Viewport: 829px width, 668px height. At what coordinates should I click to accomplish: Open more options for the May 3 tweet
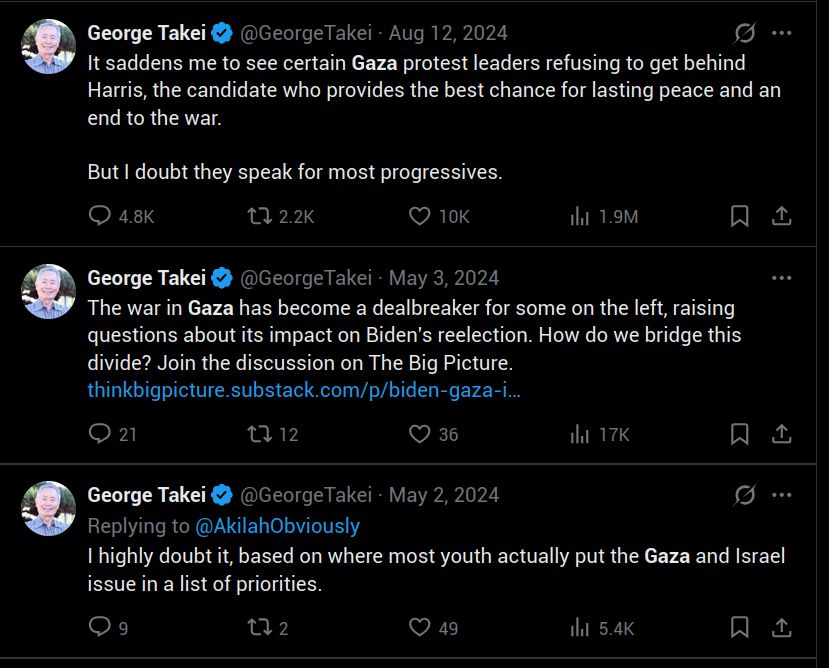783,278
